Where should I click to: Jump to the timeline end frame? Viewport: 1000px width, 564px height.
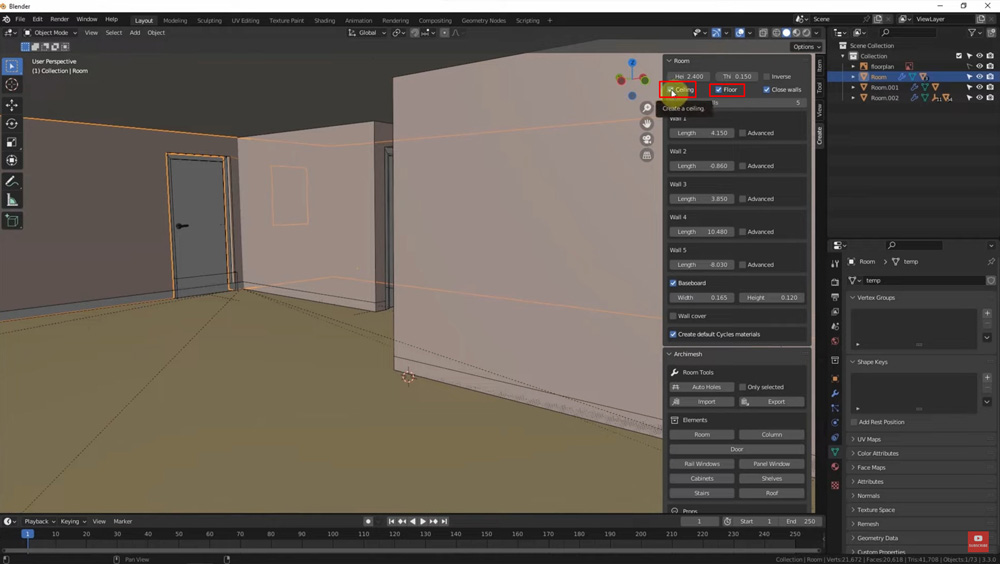tap(445, 521)
